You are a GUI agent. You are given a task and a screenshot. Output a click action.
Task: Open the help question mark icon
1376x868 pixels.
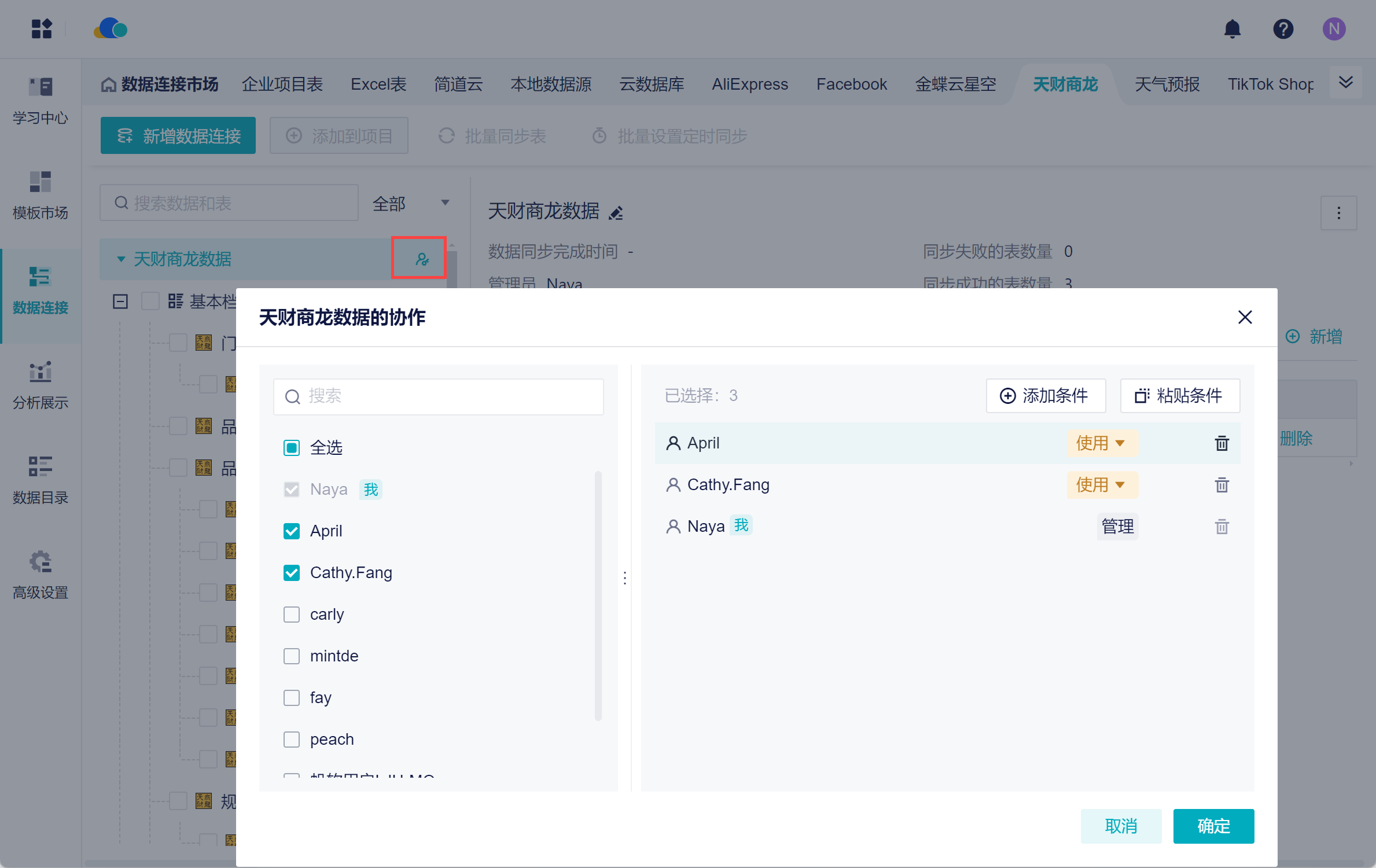click(1283, 29)
